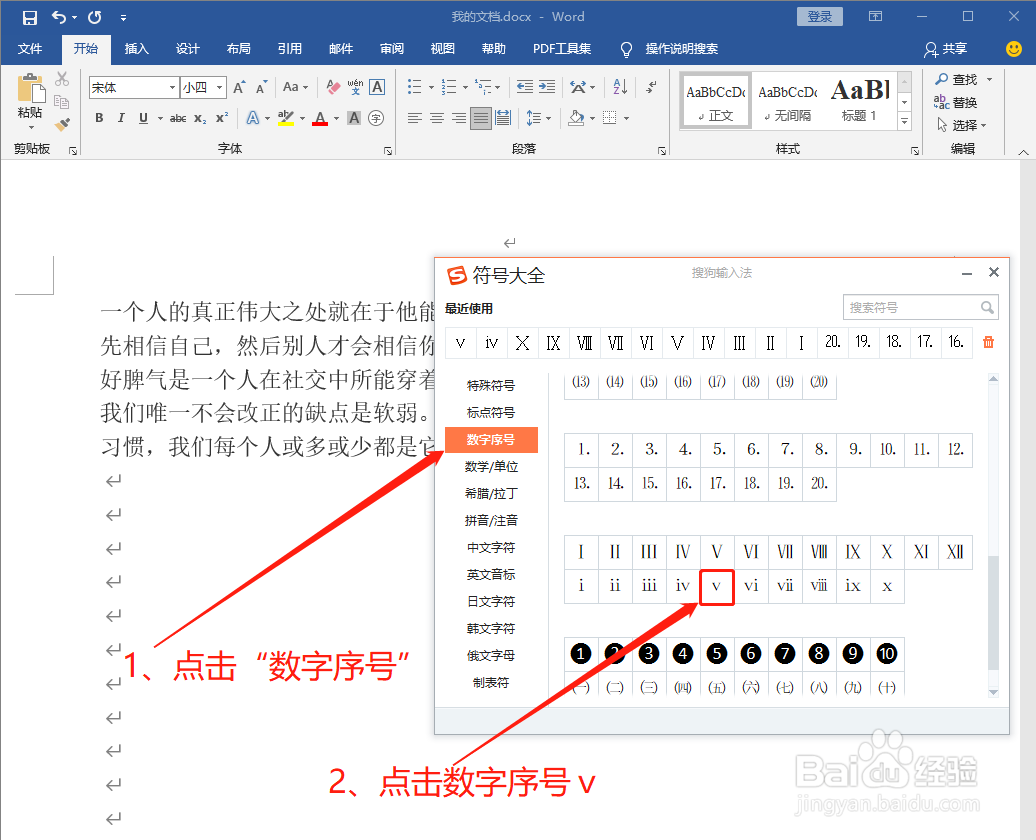Screen dimensions: 1036x840
Task: Click the Format Painter brush icon
Action: tap(62, 124)
